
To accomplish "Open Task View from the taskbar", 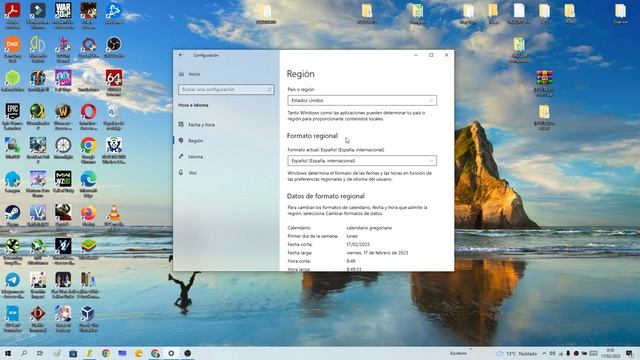I will (x=40, y=353).
